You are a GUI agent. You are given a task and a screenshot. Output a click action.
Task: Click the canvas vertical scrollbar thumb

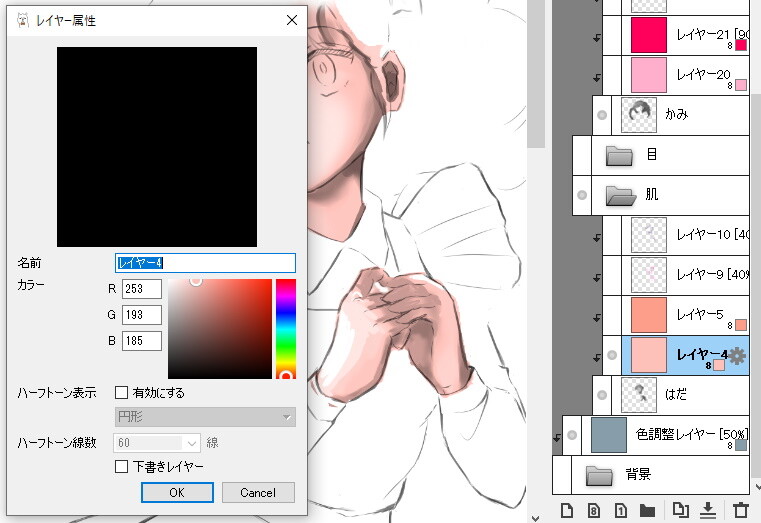click(536, 74)
